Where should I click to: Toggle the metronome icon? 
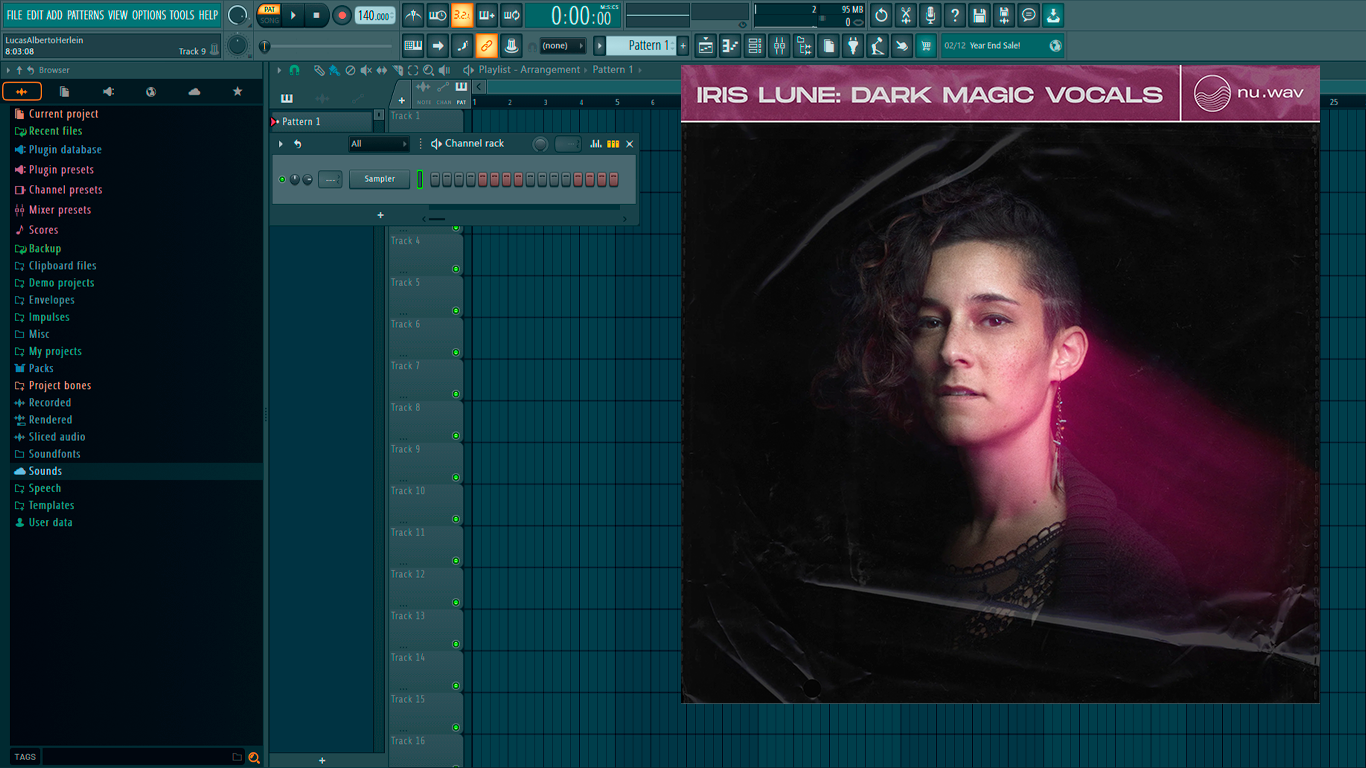pos(413,15)
